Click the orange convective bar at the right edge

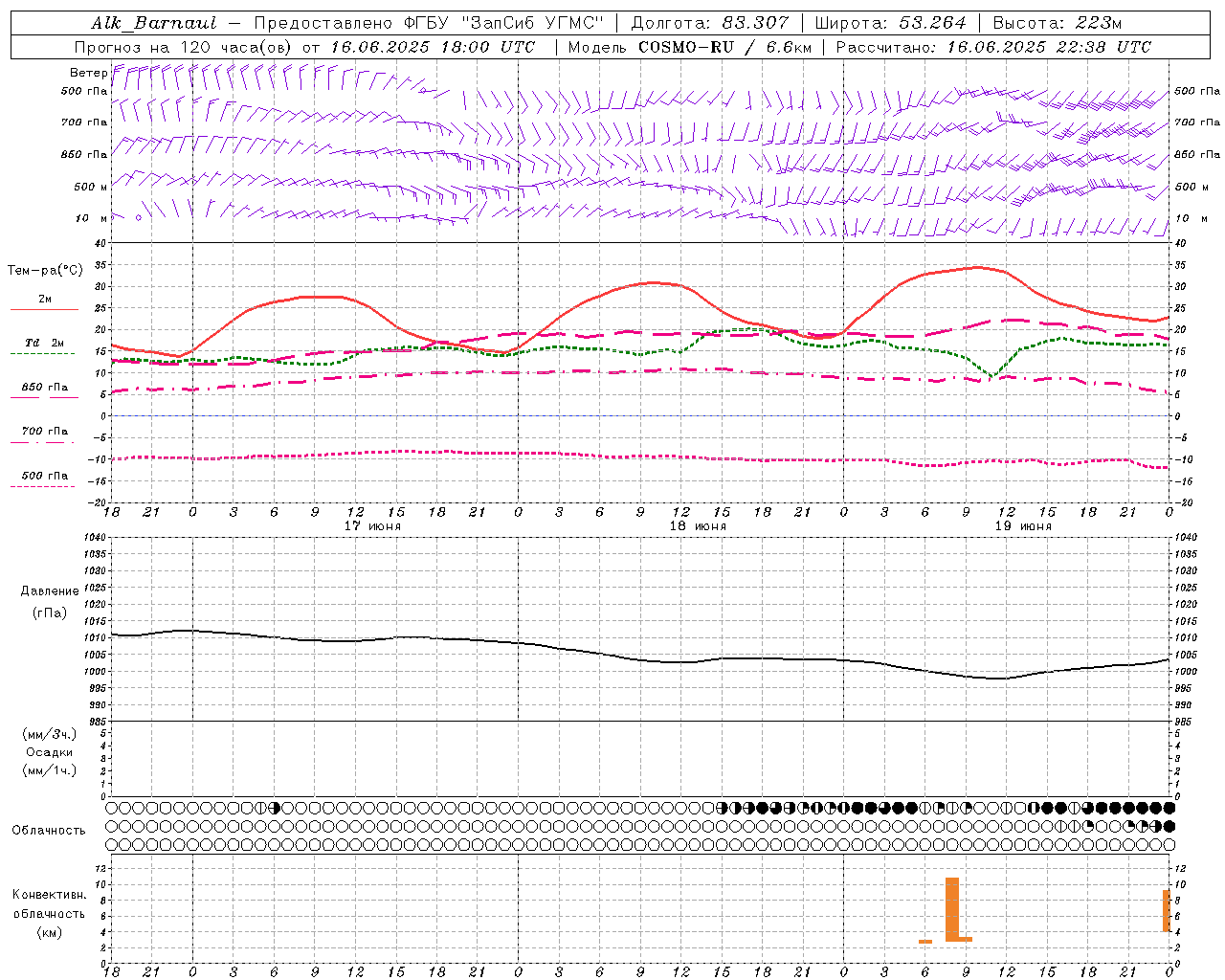tap(1167, 910)
